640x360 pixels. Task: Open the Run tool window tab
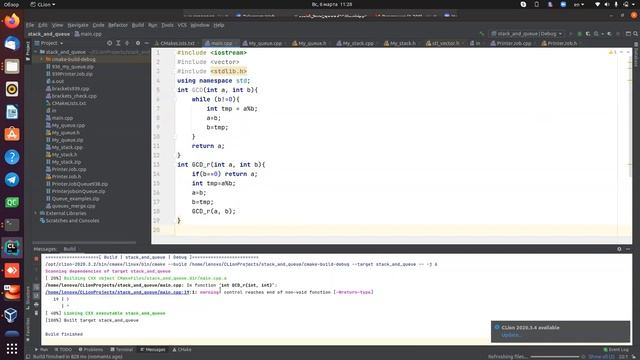tap(41, 349)
